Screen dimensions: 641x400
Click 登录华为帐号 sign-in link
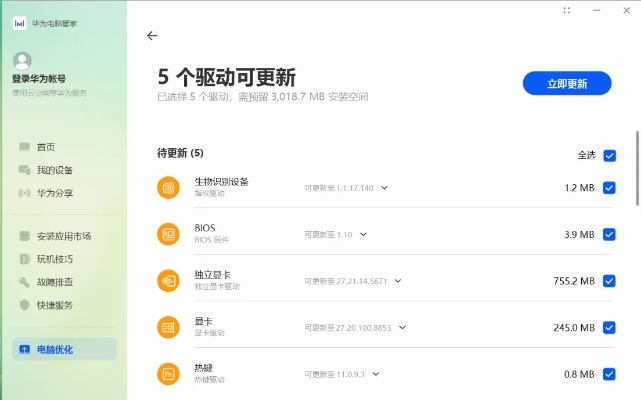41,79
